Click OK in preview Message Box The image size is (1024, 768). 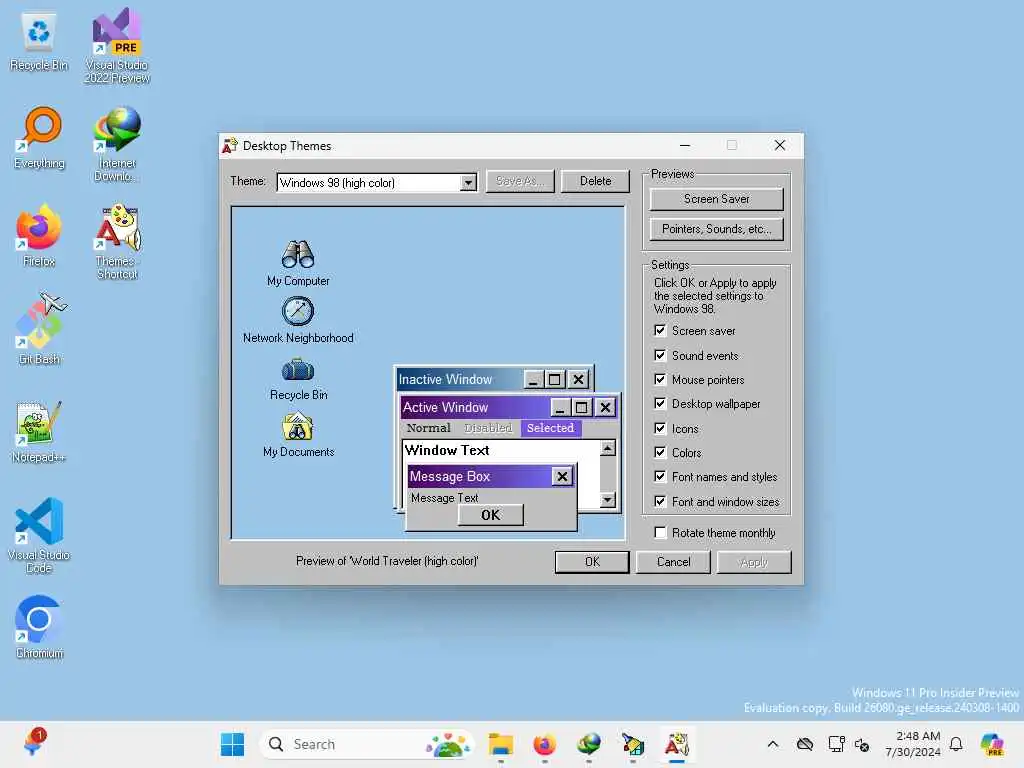490,515
